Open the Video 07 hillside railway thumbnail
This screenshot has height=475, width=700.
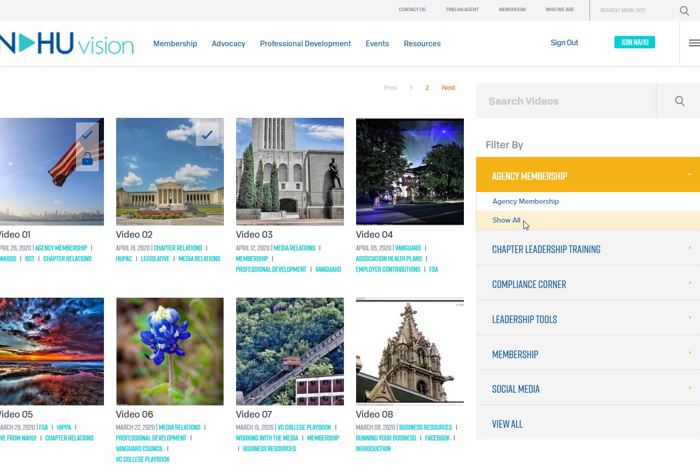(x=290, y=352)
